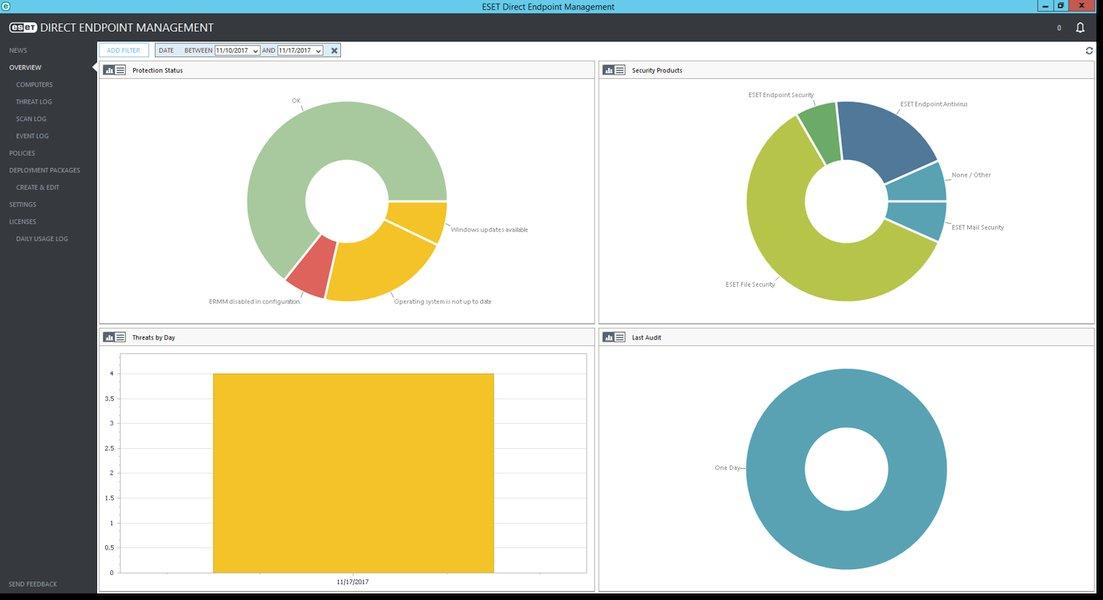View the Scan Log

(31, 119)
